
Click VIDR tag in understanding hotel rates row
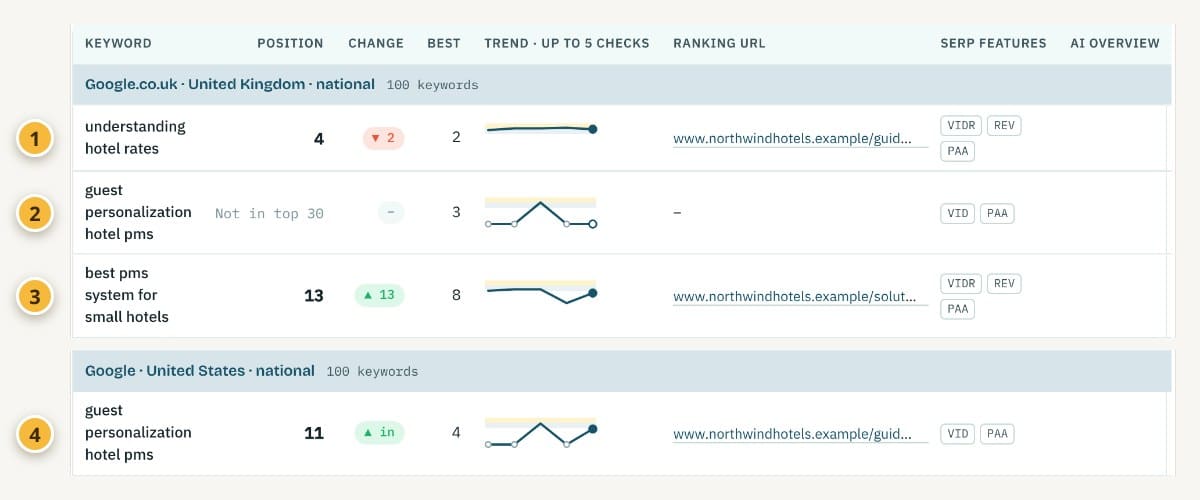click(x=961, y=126)
